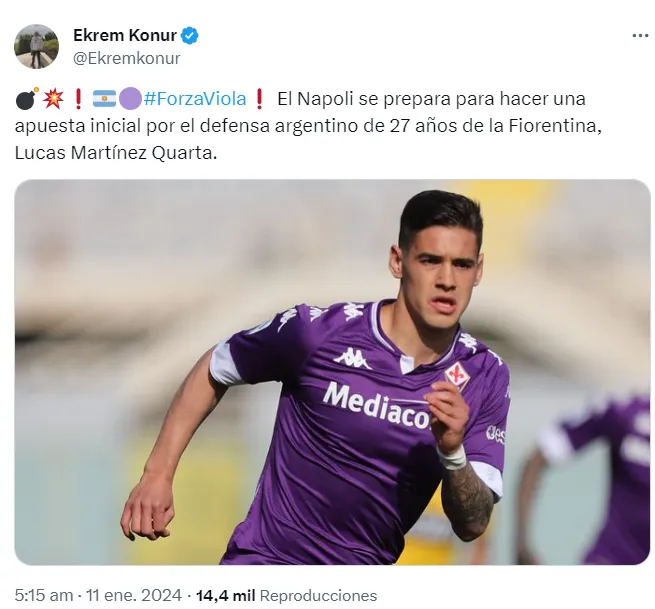Click the purple circle emoji
This screenshot has width=655, height=609.
click(130, 99)
